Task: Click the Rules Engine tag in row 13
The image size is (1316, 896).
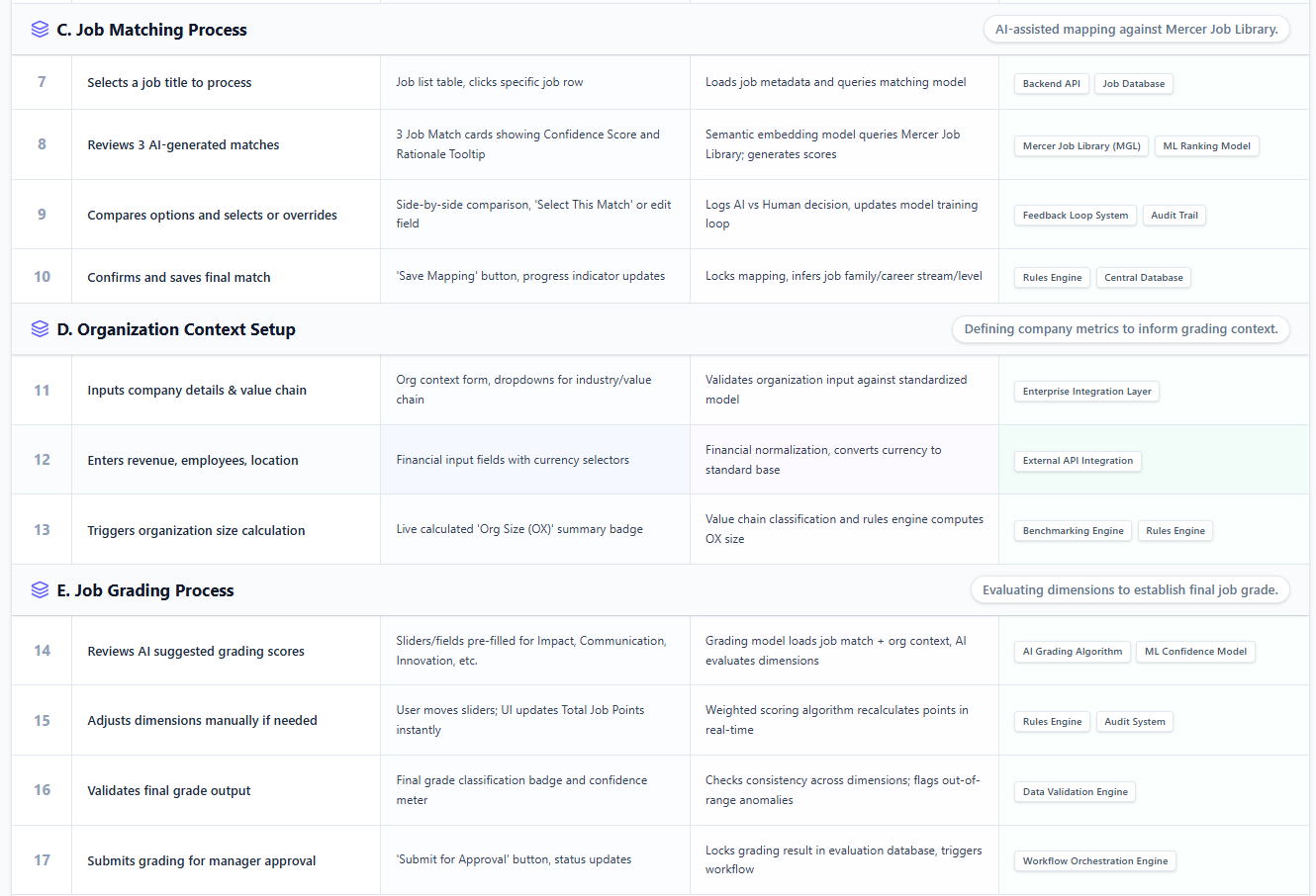Action: click(x=1175, y=531)
